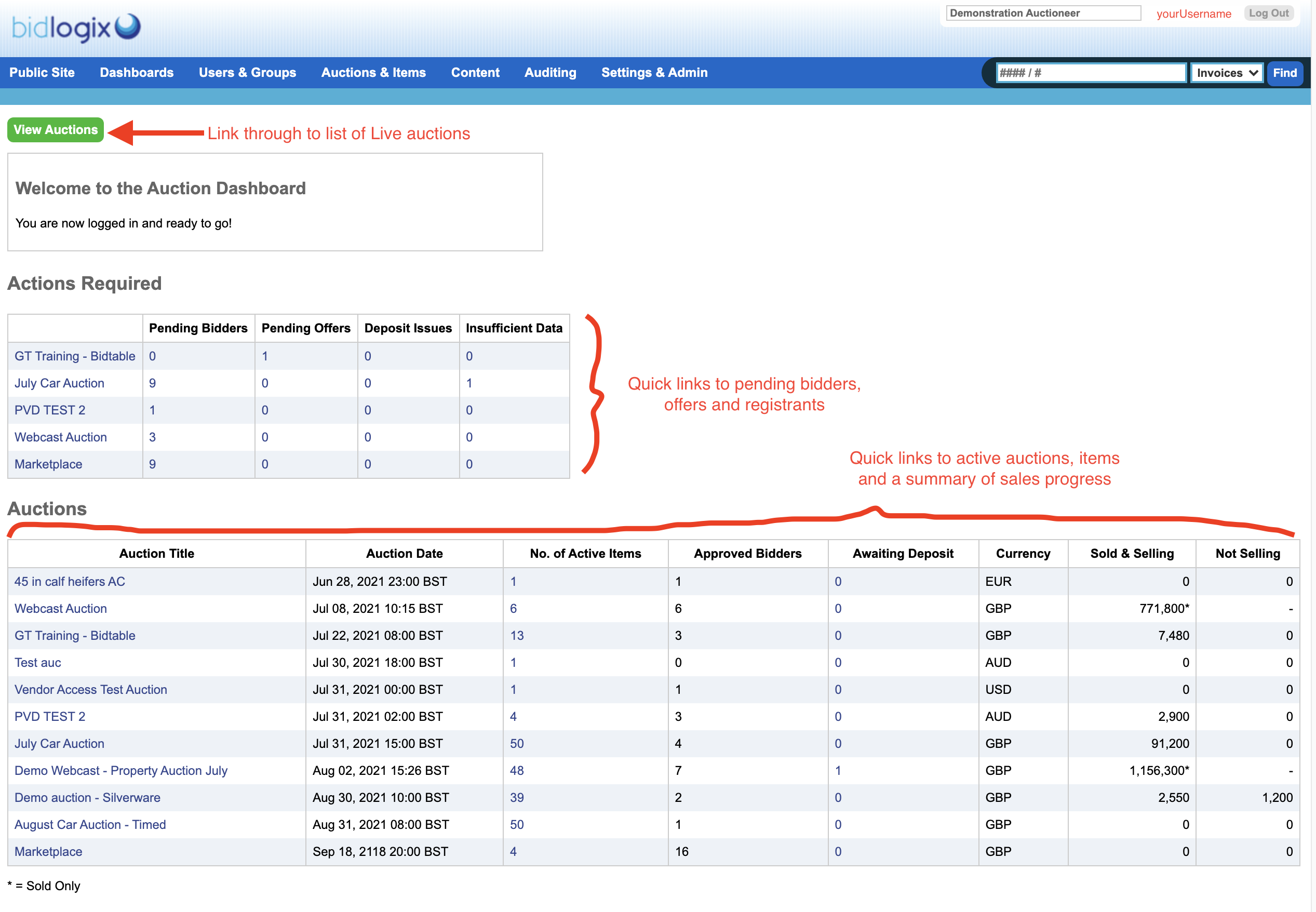The height and width of the screenshot is (912, 1316).
Task: Click the Public Site menu item
Action: [42, 73]
